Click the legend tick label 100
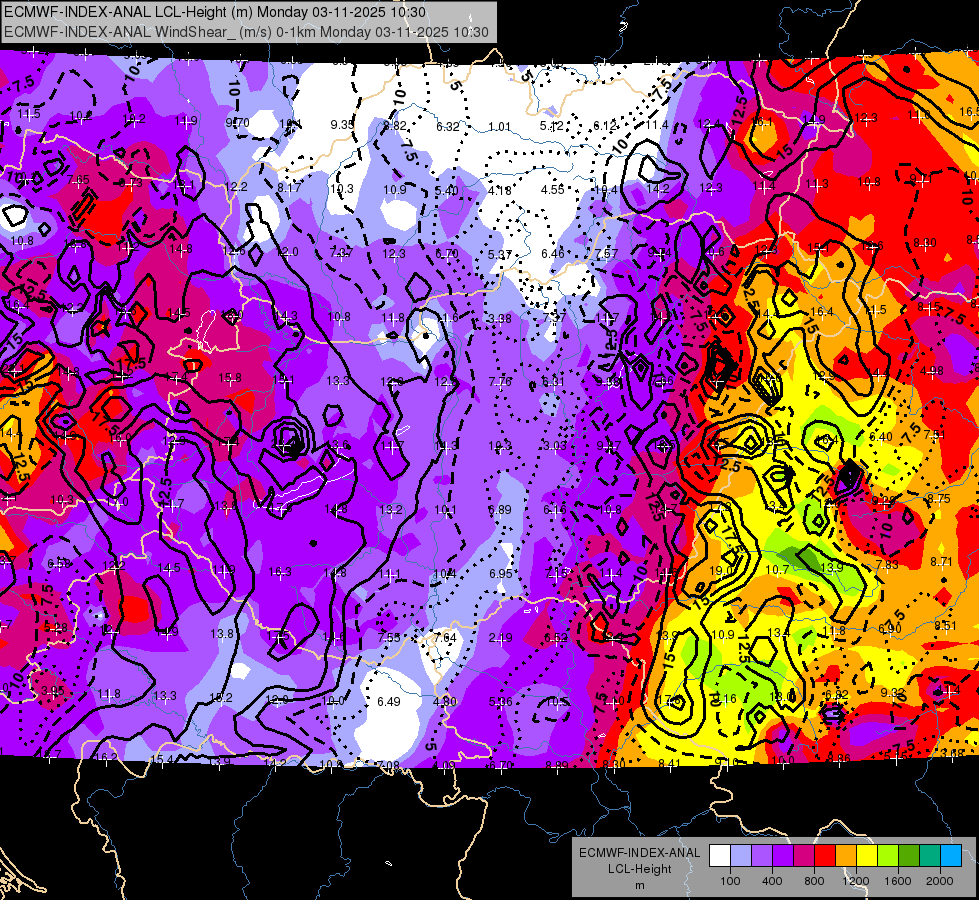The width and height of the screenshot is (979, 900). (x=730, y=881)
